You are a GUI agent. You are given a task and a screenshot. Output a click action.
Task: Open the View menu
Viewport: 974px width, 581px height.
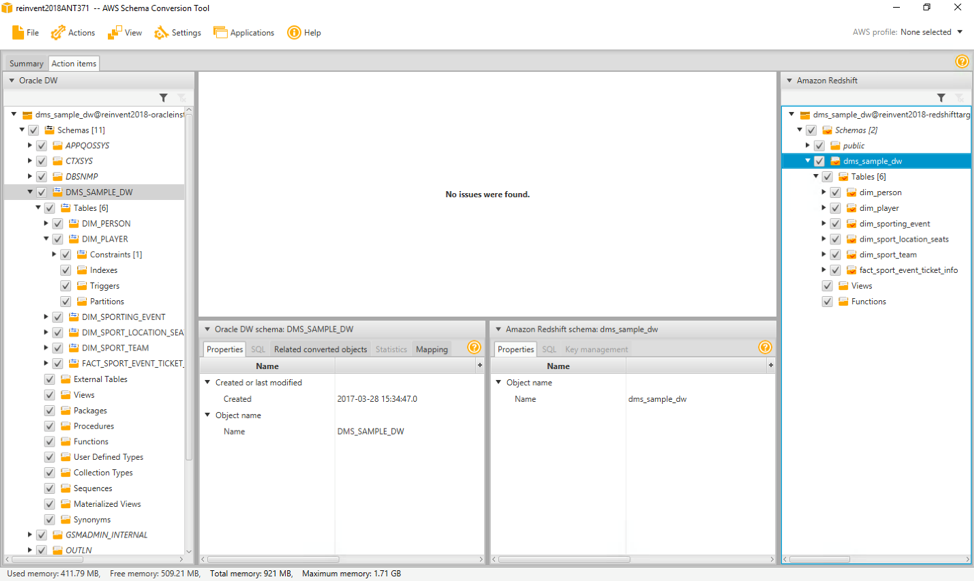[x=124, y=32]
